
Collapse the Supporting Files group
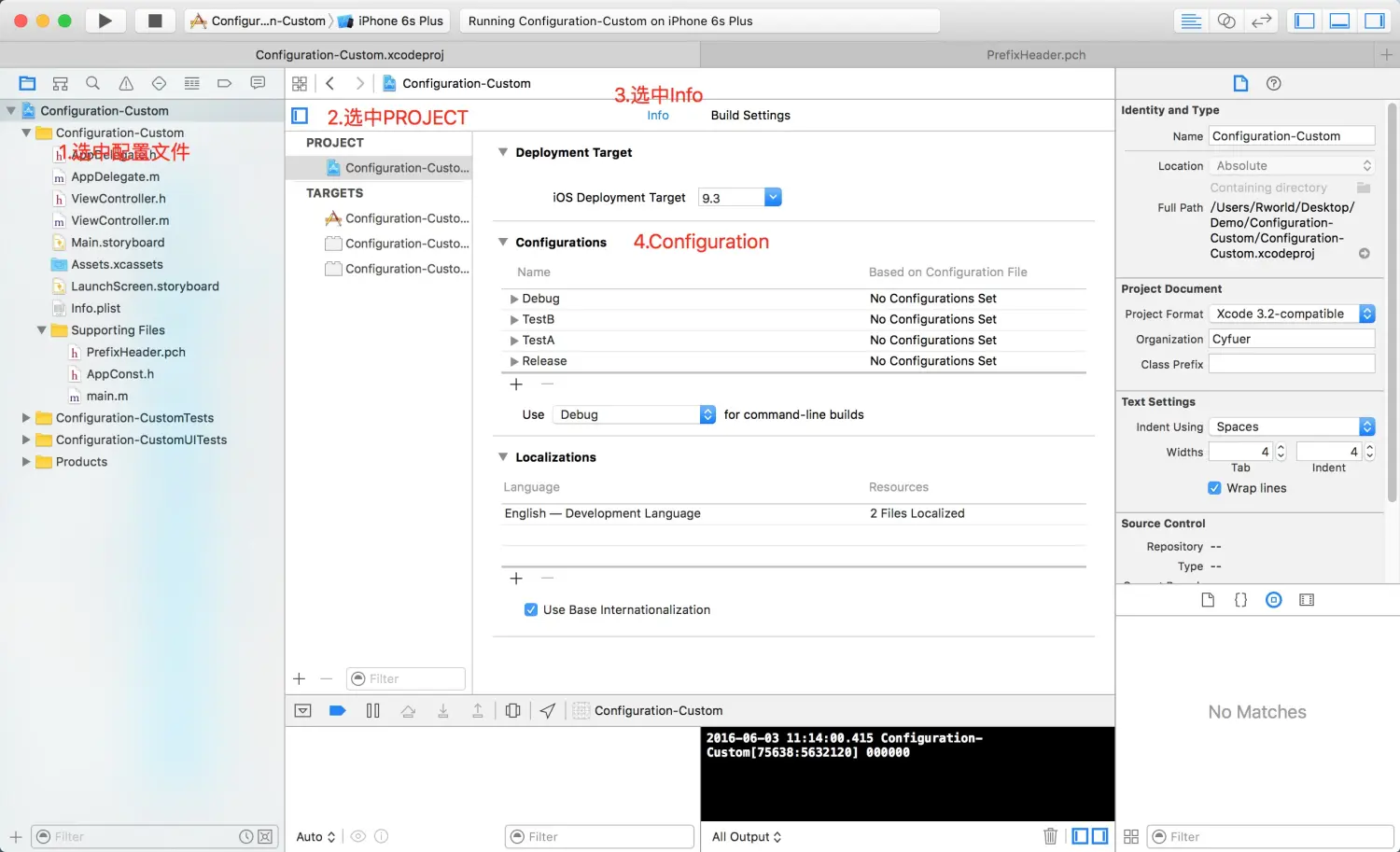pyautogui.click(x=41, y=330)
